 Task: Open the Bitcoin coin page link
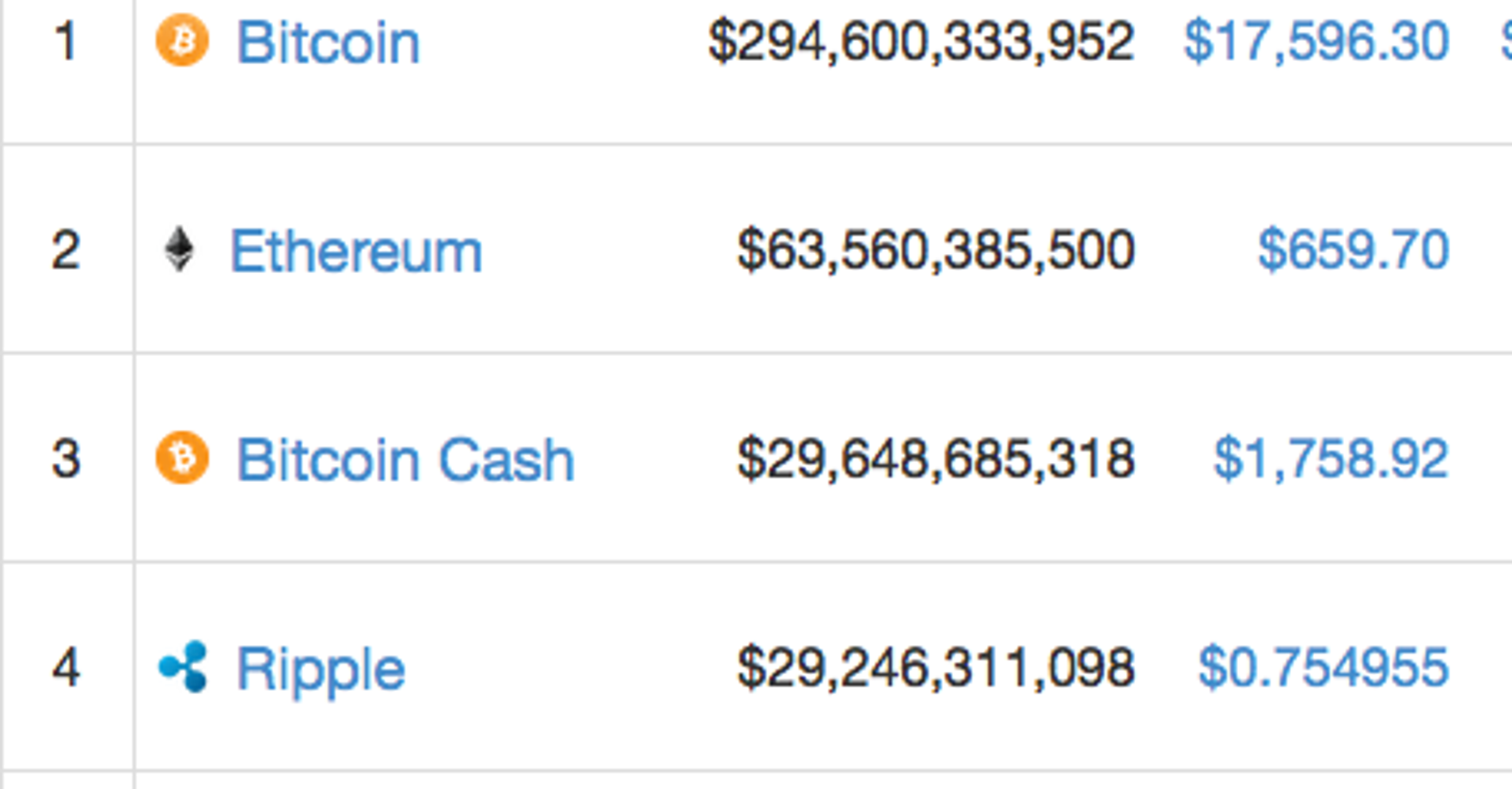[328, 42]
